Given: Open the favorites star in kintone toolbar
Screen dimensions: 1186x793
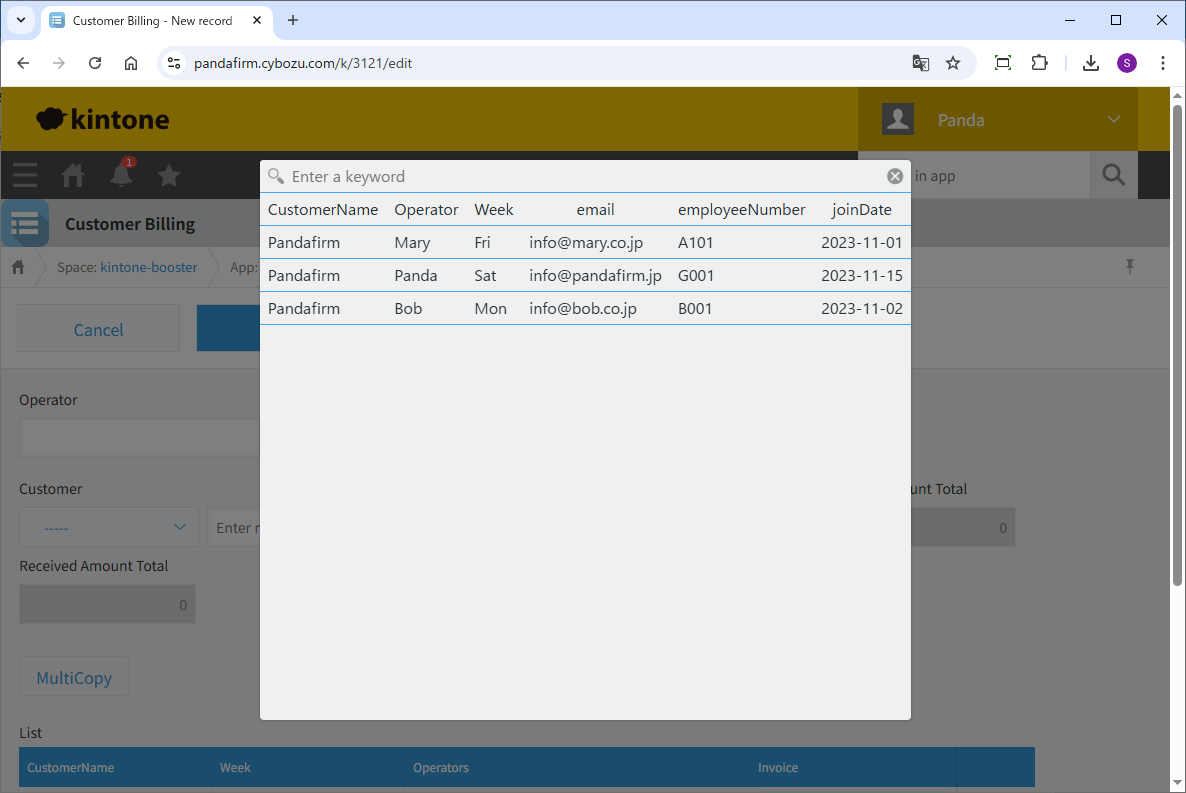Looking at the screenshot, I should tap(169, 176).
